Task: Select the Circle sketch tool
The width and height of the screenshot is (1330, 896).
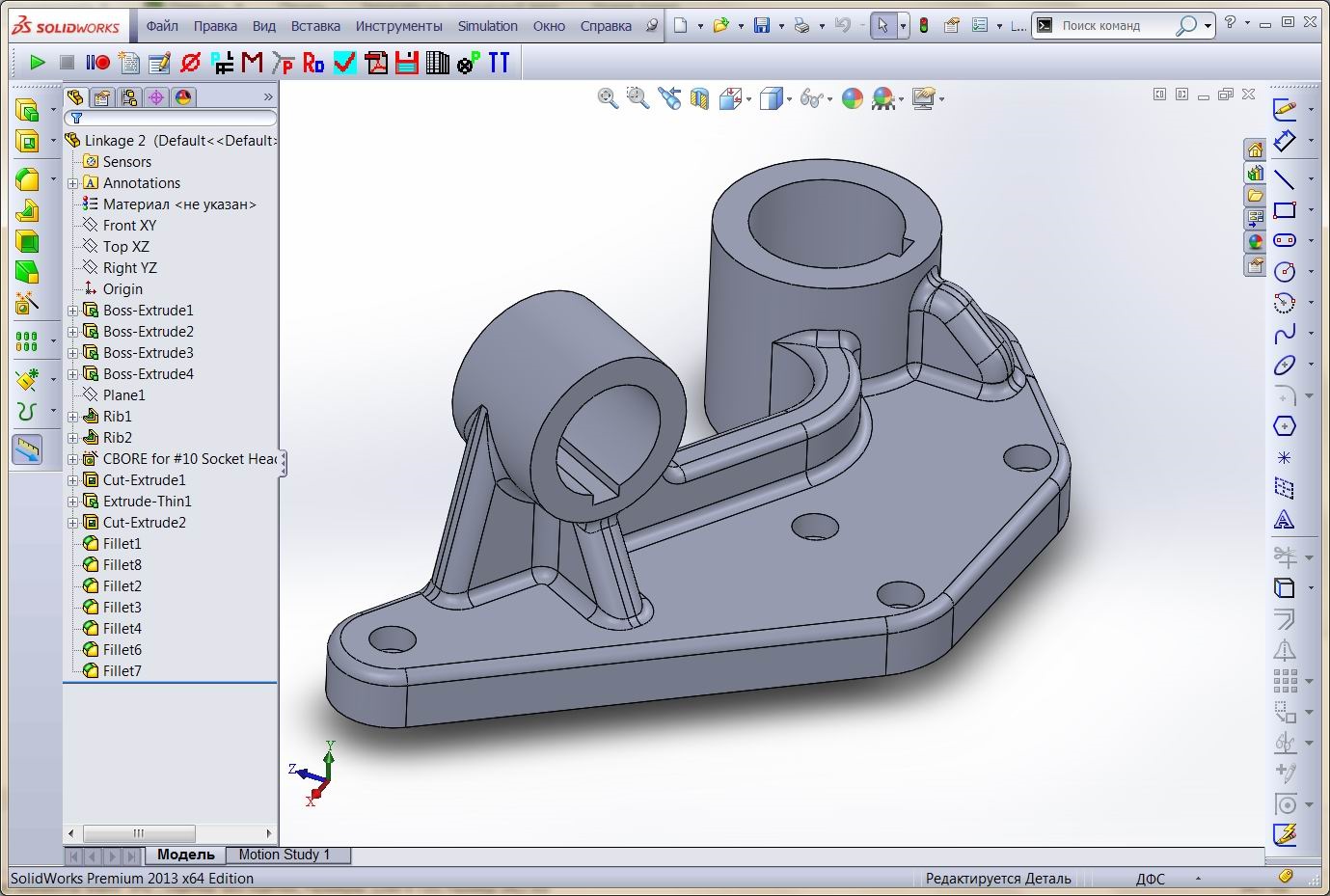Action: click(1284, 271)
